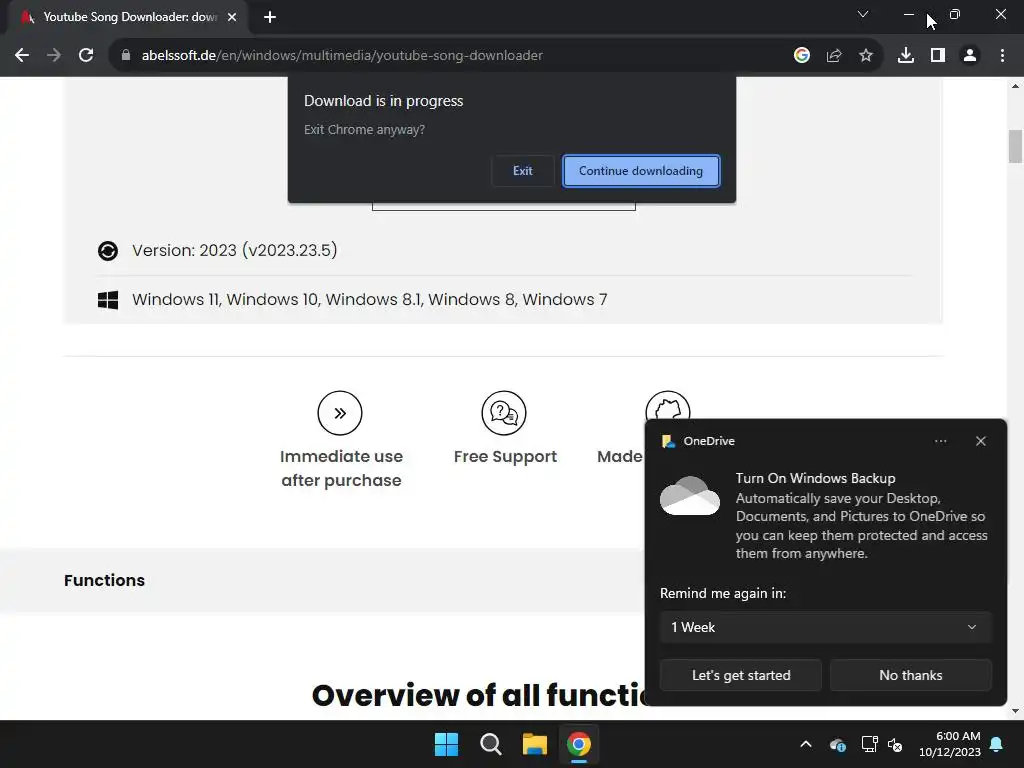
Task: Open tab search chevron
Action: pos(863,14)
